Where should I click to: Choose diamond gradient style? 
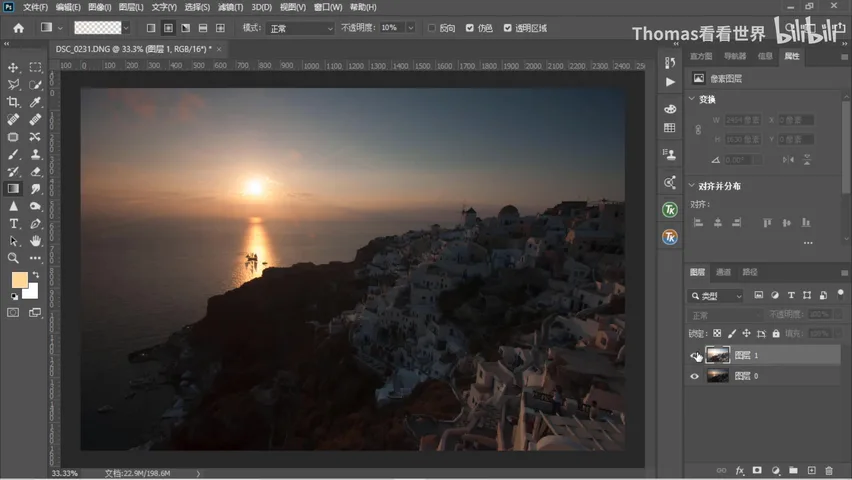pyautogui.click(x=220, y=28)
